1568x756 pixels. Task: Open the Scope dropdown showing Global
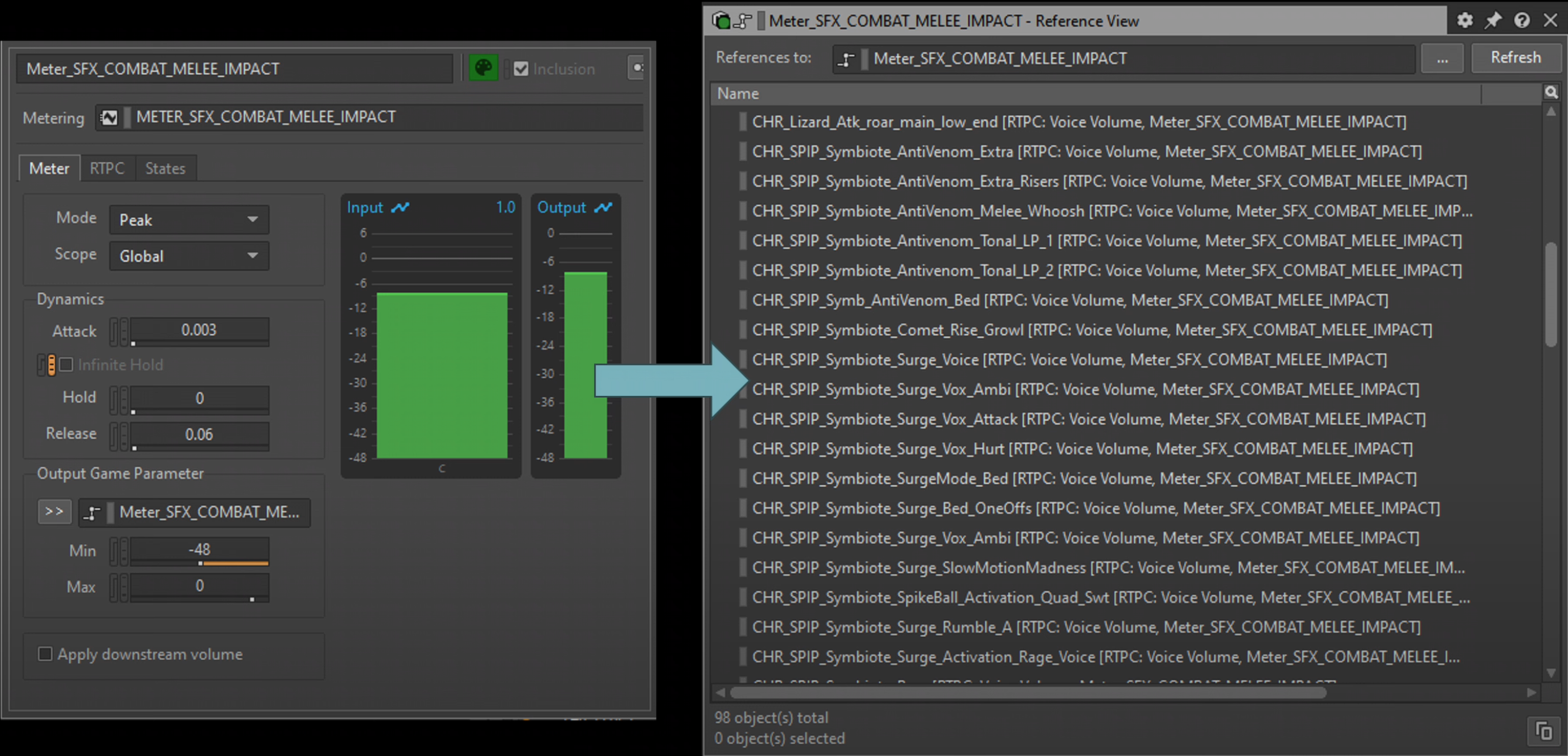189,256
